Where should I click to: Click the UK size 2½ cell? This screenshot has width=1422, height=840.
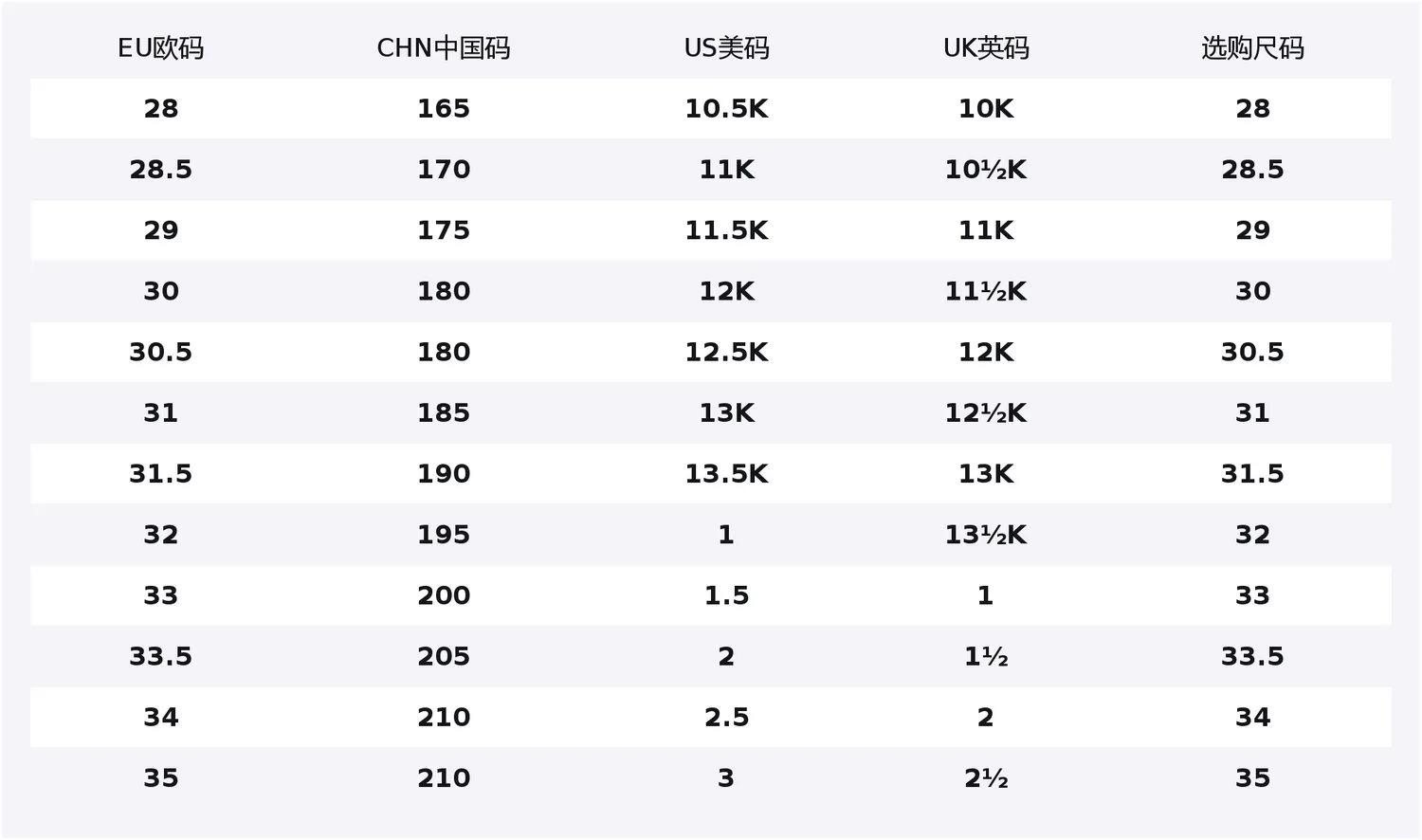coord(986,778)
